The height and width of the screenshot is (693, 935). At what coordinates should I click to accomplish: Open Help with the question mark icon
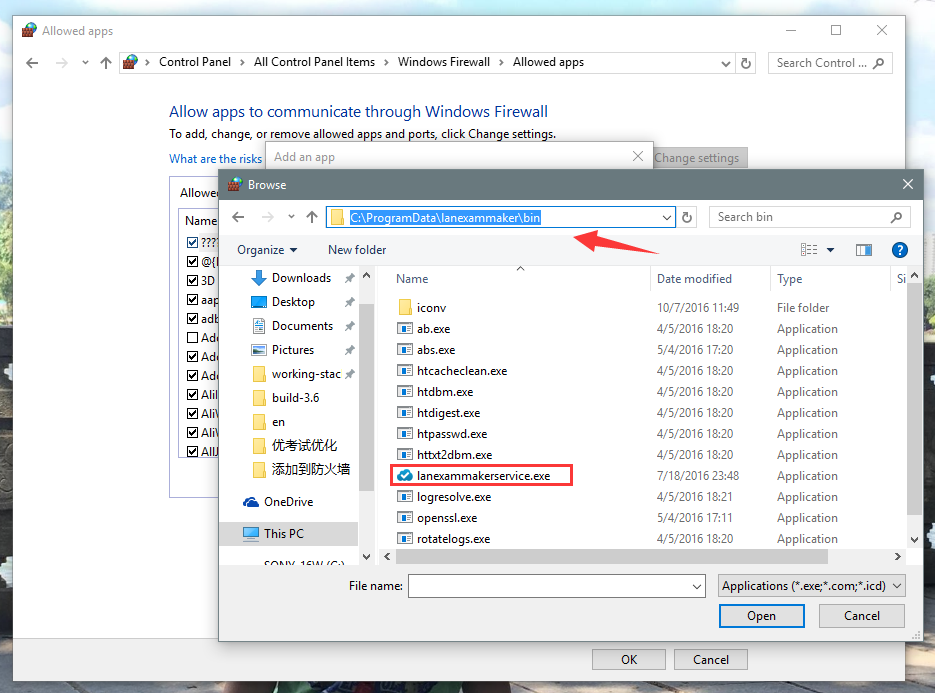pos(899,250)
